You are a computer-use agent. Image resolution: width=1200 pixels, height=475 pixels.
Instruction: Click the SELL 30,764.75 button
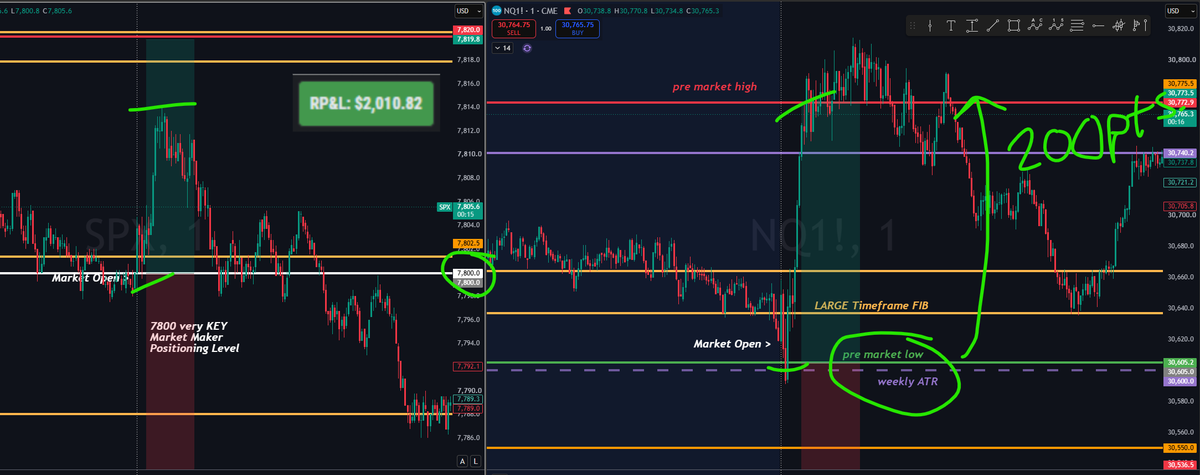click(513, 29)
